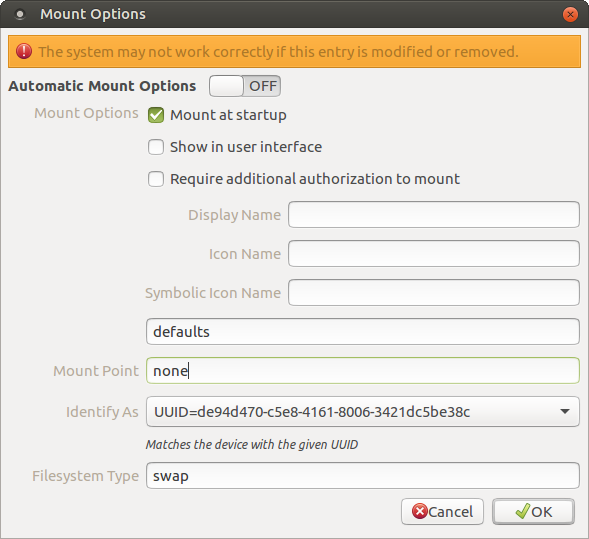This screenshot has width=589, height=539.
Task: Check Require additional authorization to mount
Action: (156, 179)
